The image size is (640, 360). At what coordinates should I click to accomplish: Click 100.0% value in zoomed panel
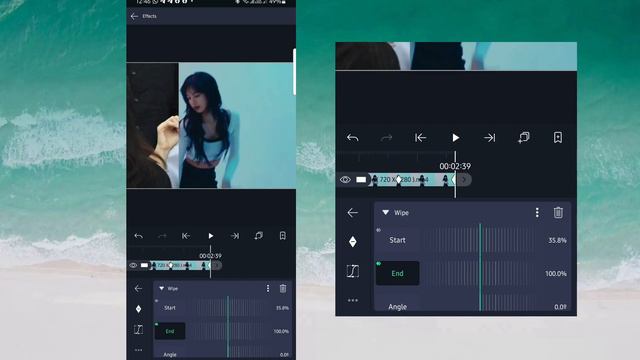(x=556, y=273)
